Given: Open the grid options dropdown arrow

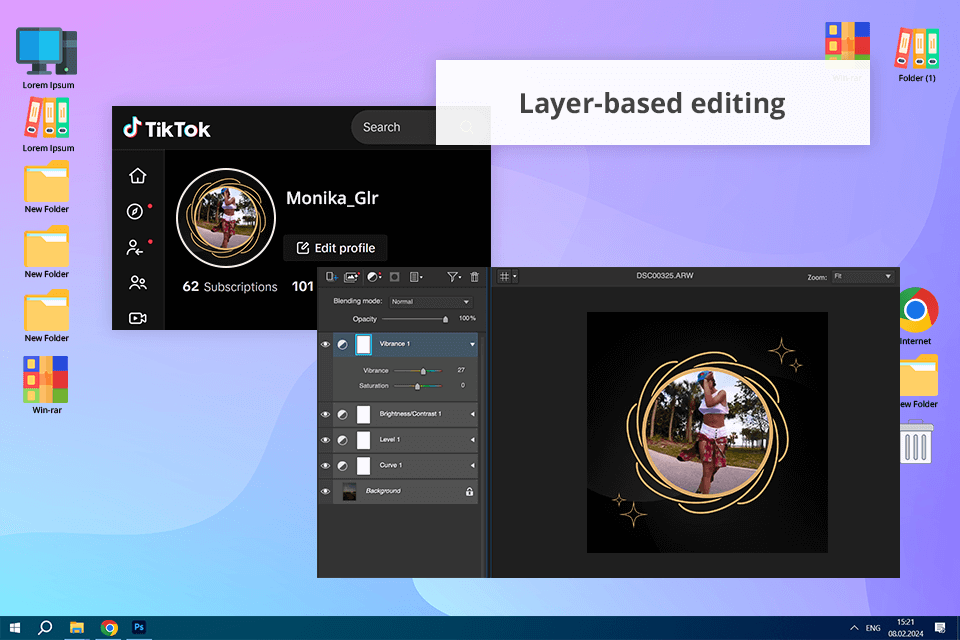Looking at the screenshot, I should [x=515, y=276].
